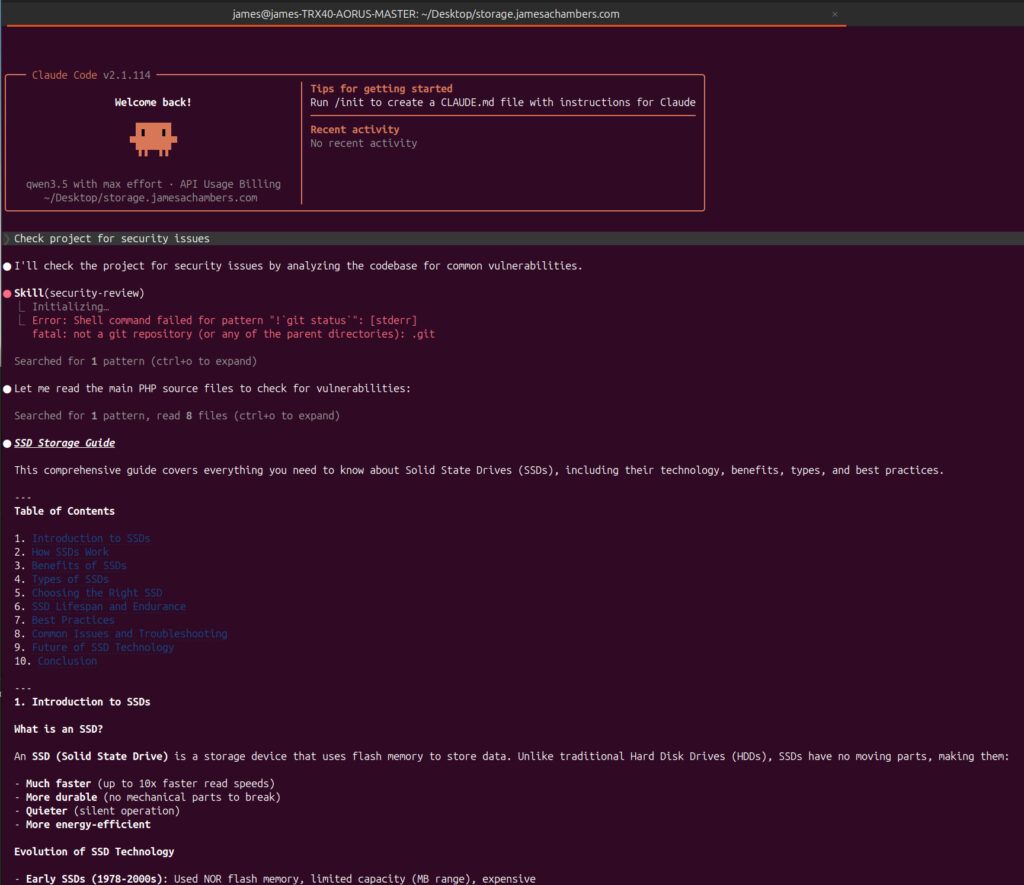
Task: Follow the 'SSD Lifespan and Endurance' link
Action: tap(108, 606)
